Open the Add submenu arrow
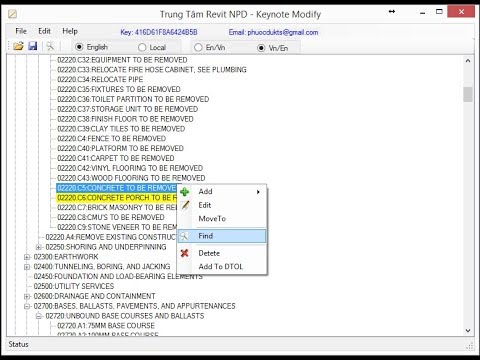Image resolution: width=480 pixels, height=360 pixels. point(258,192)
